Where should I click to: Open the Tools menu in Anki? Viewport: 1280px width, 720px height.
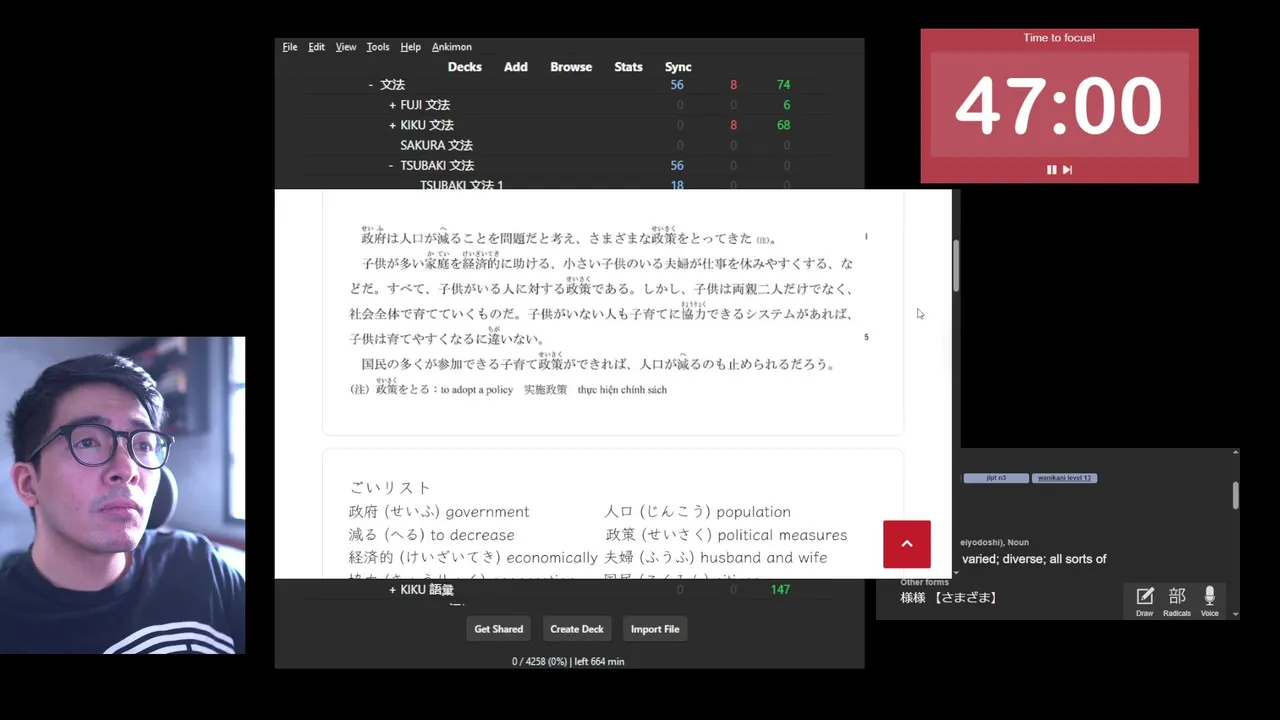378,47
